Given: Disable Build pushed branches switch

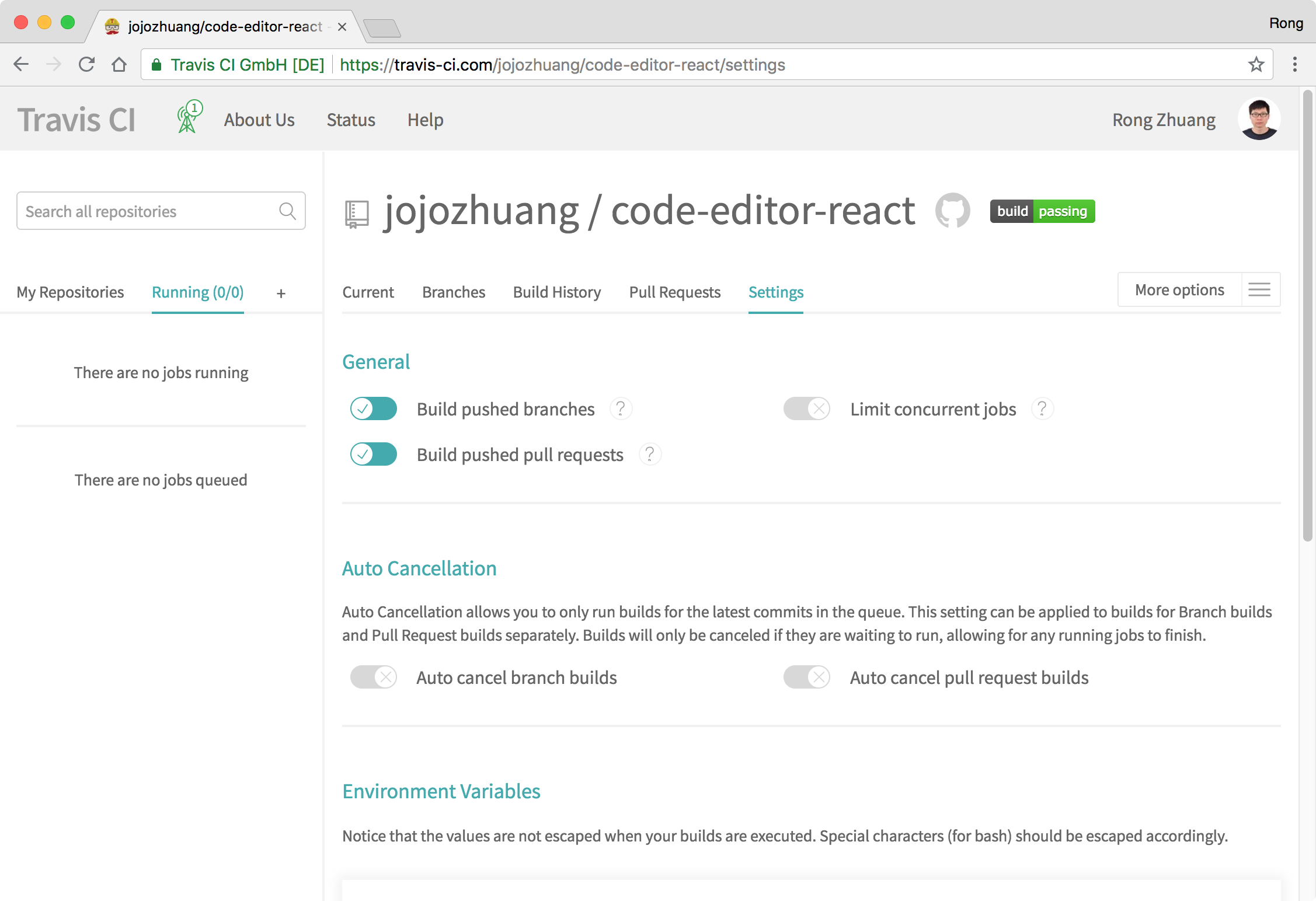Looking at the screenshot, I should 374,408.
